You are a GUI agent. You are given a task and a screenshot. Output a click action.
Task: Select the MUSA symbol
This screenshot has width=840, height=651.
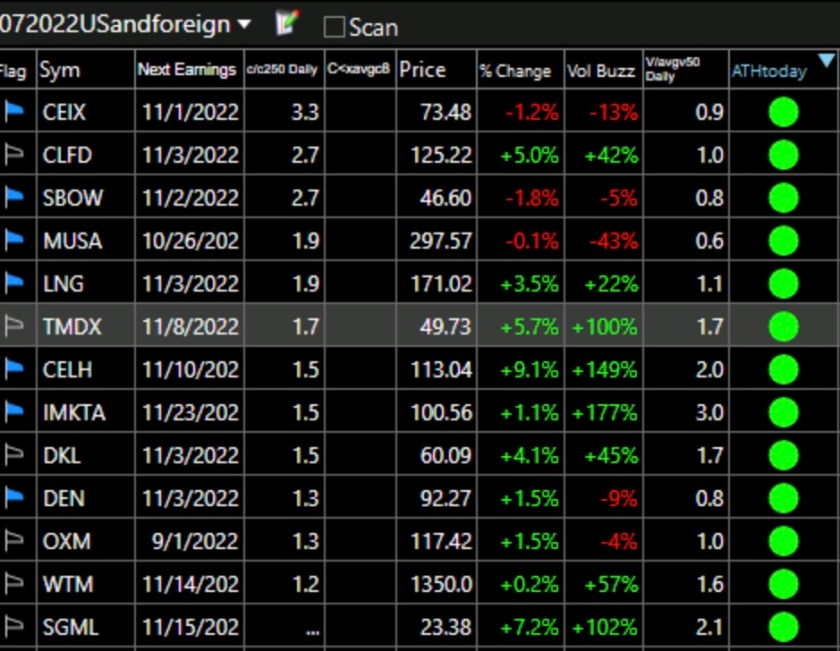tap(72, 241)
